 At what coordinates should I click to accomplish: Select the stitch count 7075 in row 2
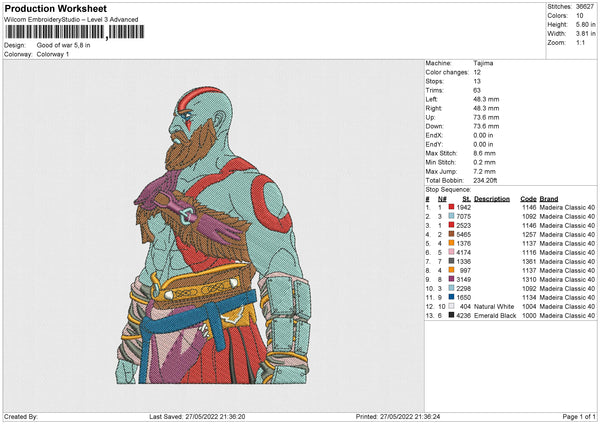(464, 217)
